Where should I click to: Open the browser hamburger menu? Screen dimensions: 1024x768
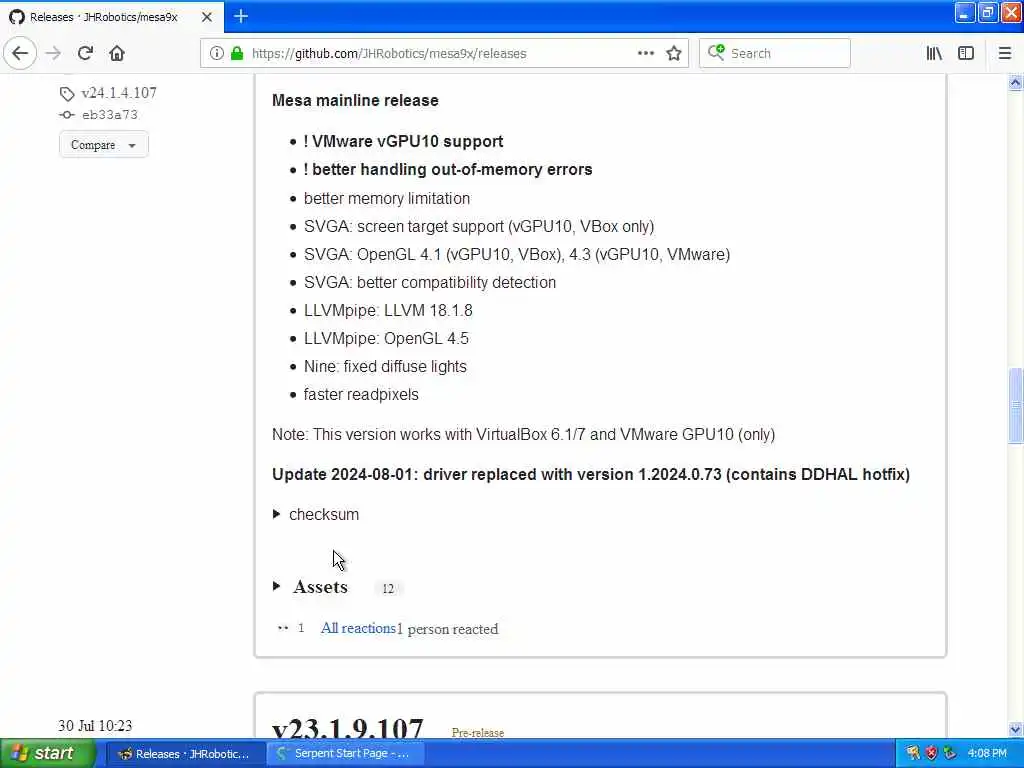coord(1004,53)
